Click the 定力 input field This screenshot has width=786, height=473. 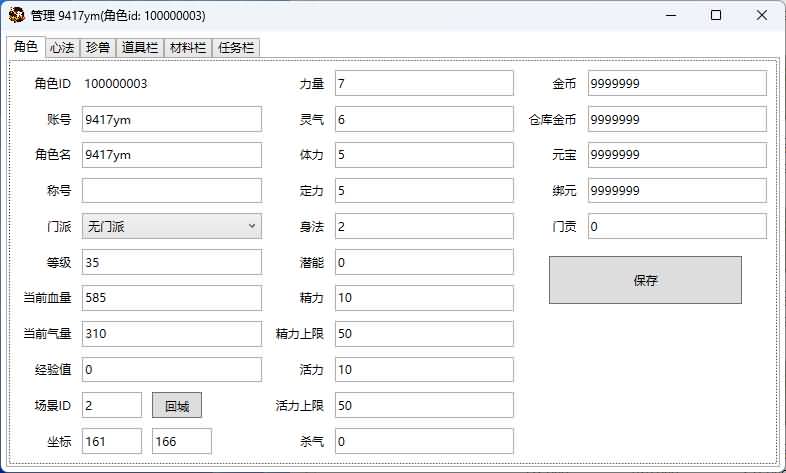click(424, 190)
